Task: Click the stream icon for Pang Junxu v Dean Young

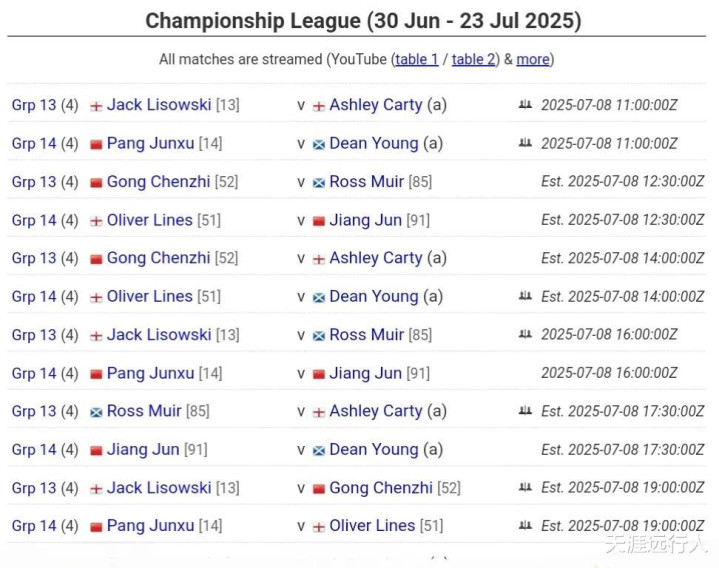Action: pyautogui.click(x=525, y=143)
